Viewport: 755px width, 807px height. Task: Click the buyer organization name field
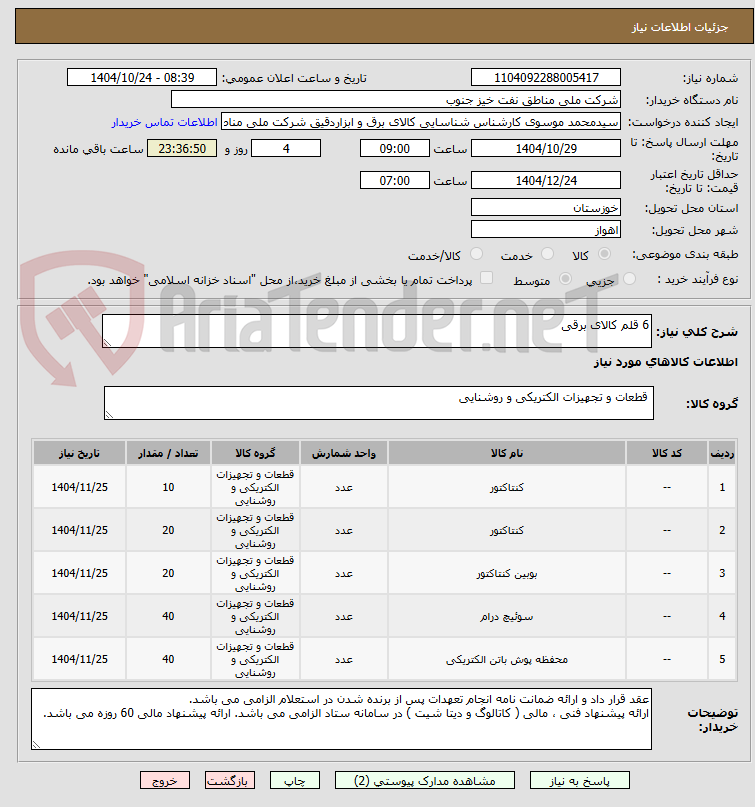pos(395,100)
